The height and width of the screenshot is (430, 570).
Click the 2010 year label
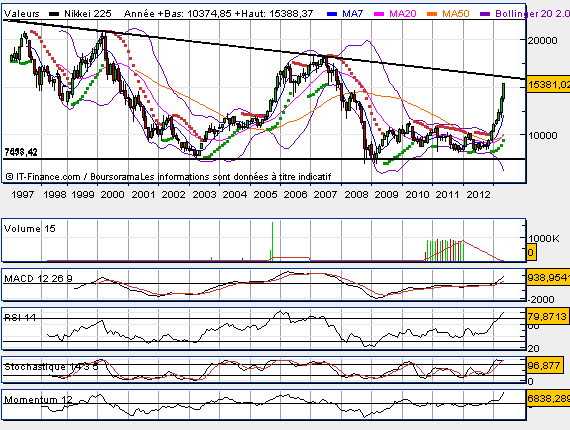[x=417, y=194]
